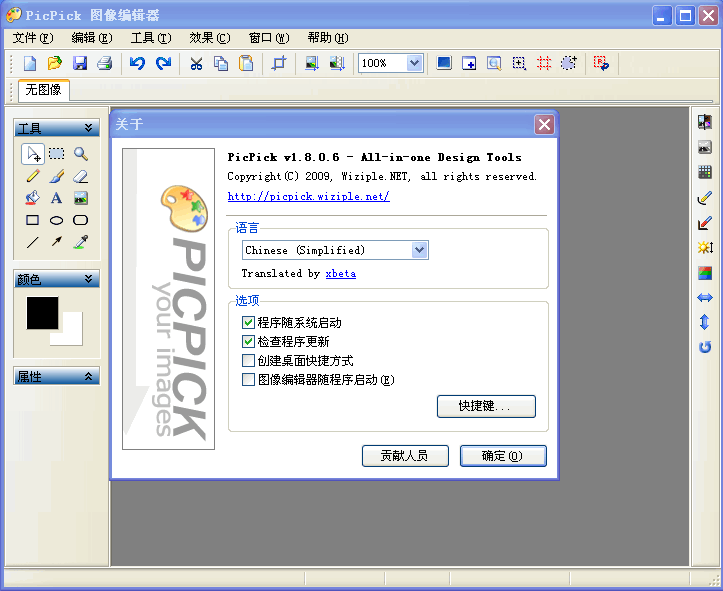Viewport: 723px width, 591px height.
Task: Open the 效果(C) menu
Action: pos(210,38)
